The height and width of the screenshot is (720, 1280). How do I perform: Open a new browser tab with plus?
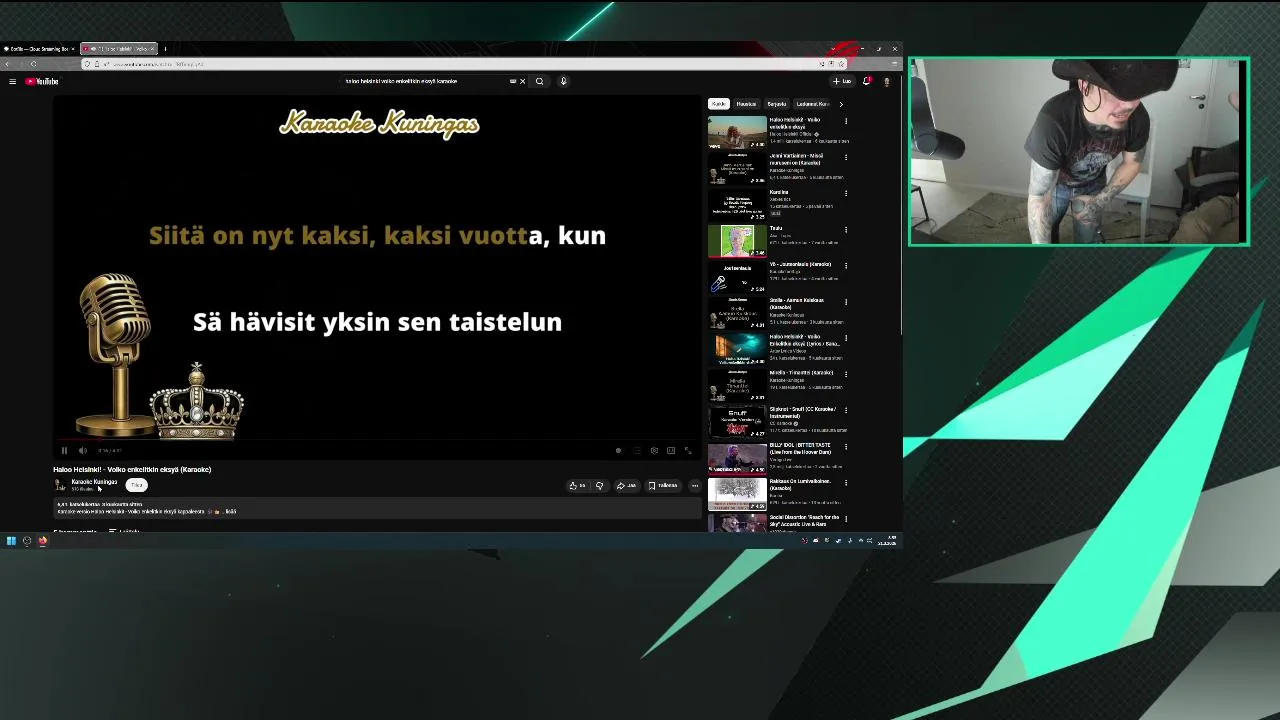click(x=165, y=48)
